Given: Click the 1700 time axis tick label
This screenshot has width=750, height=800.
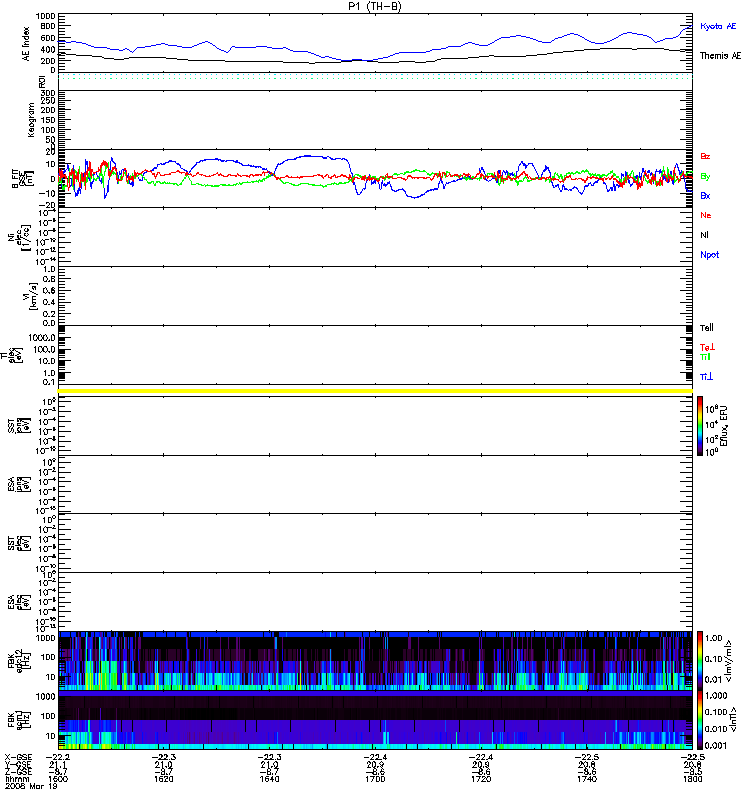Looking at the screenshot, I should click(375, 779).
